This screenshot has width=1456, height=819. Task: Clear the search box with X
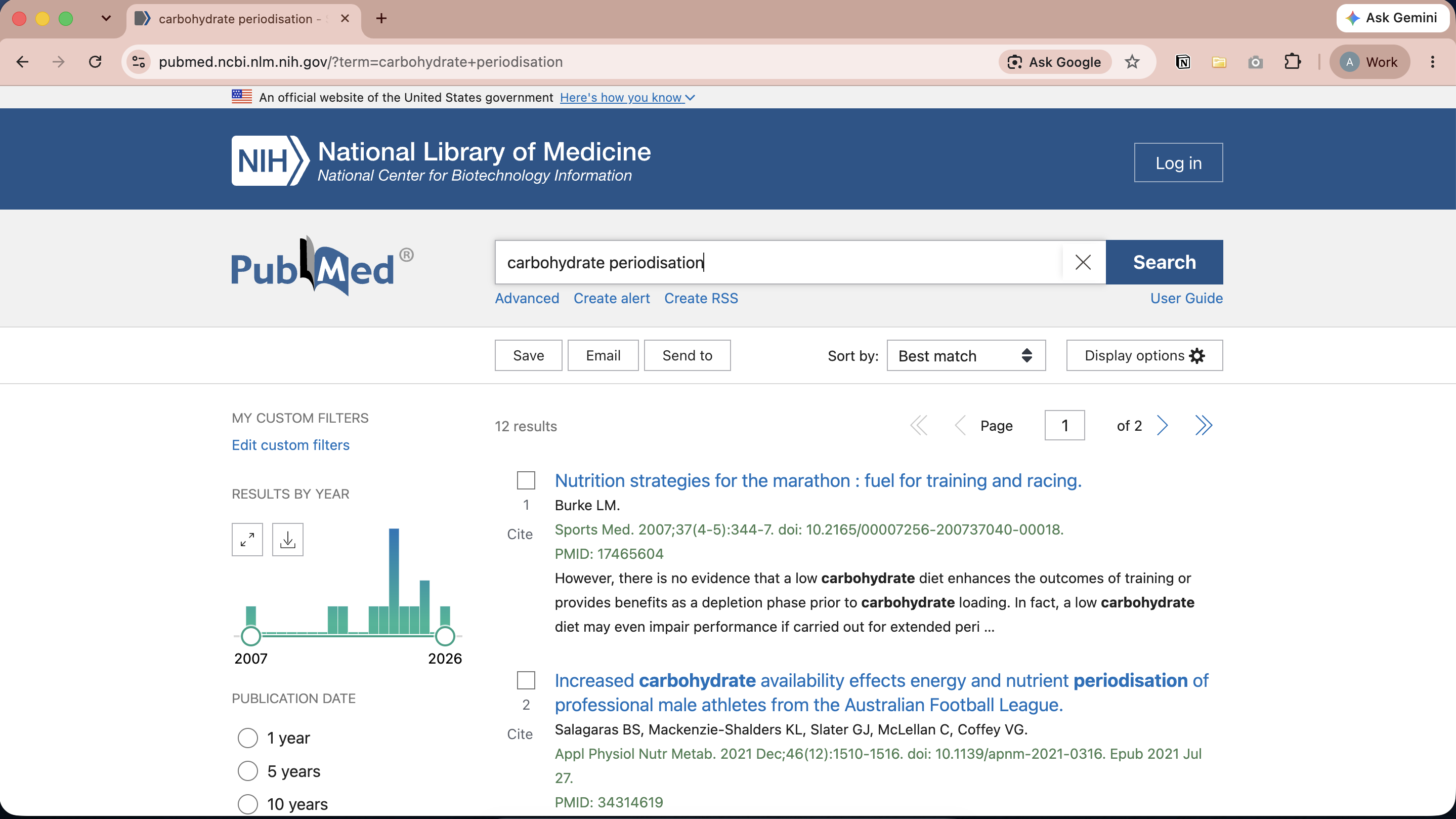1083,262
